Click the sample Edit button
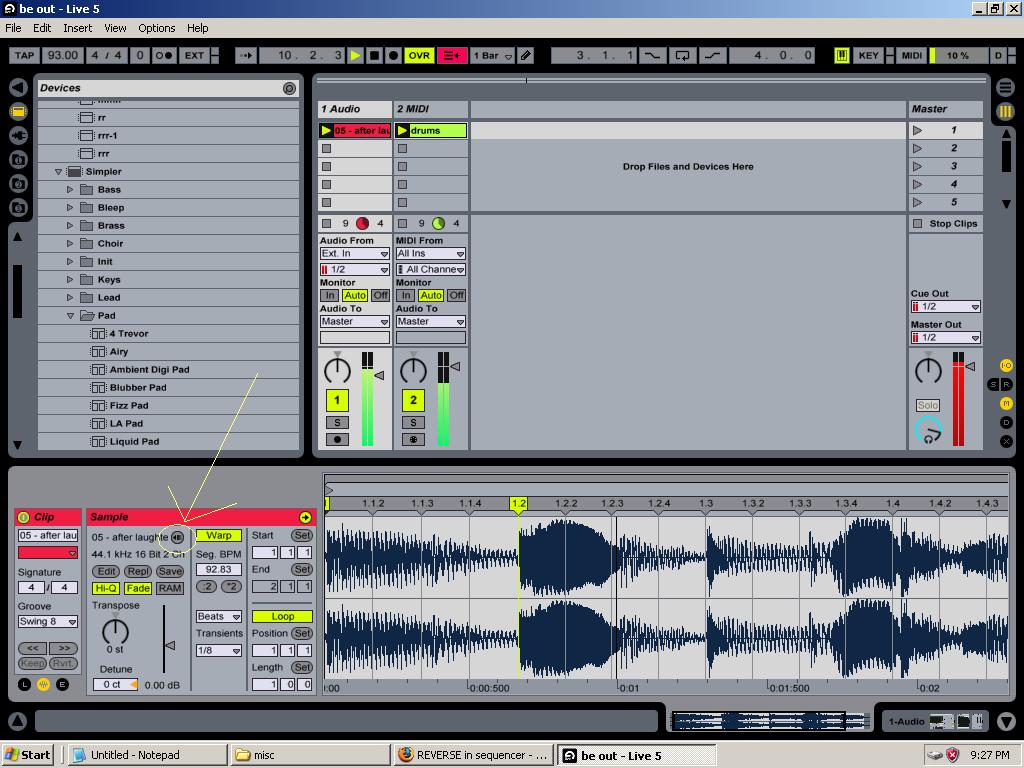Image resolution: width=1024 pixels, height=768 pixels. tap(106, 571)
